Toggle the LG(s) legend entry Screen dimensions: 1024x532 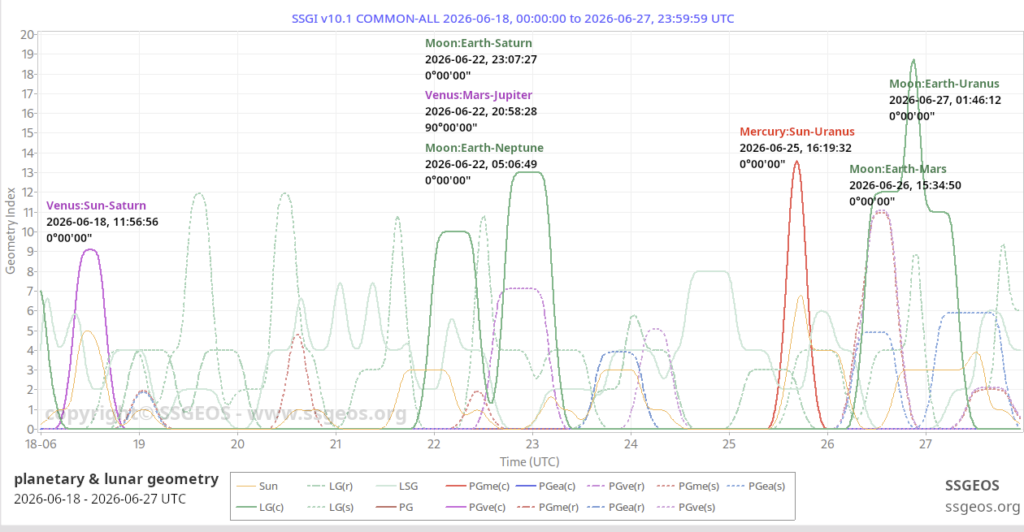coord(330,507)
